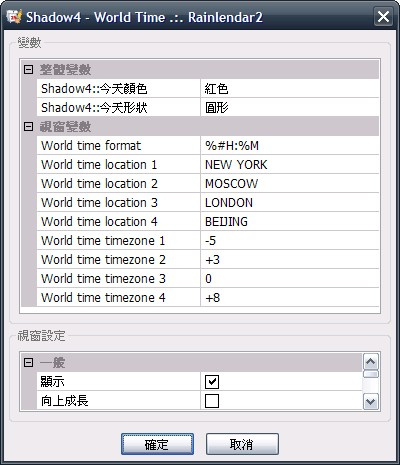Collapse the 視窗變數 group
This screenshot has width=400, height=465.
(x=29, y=127)
